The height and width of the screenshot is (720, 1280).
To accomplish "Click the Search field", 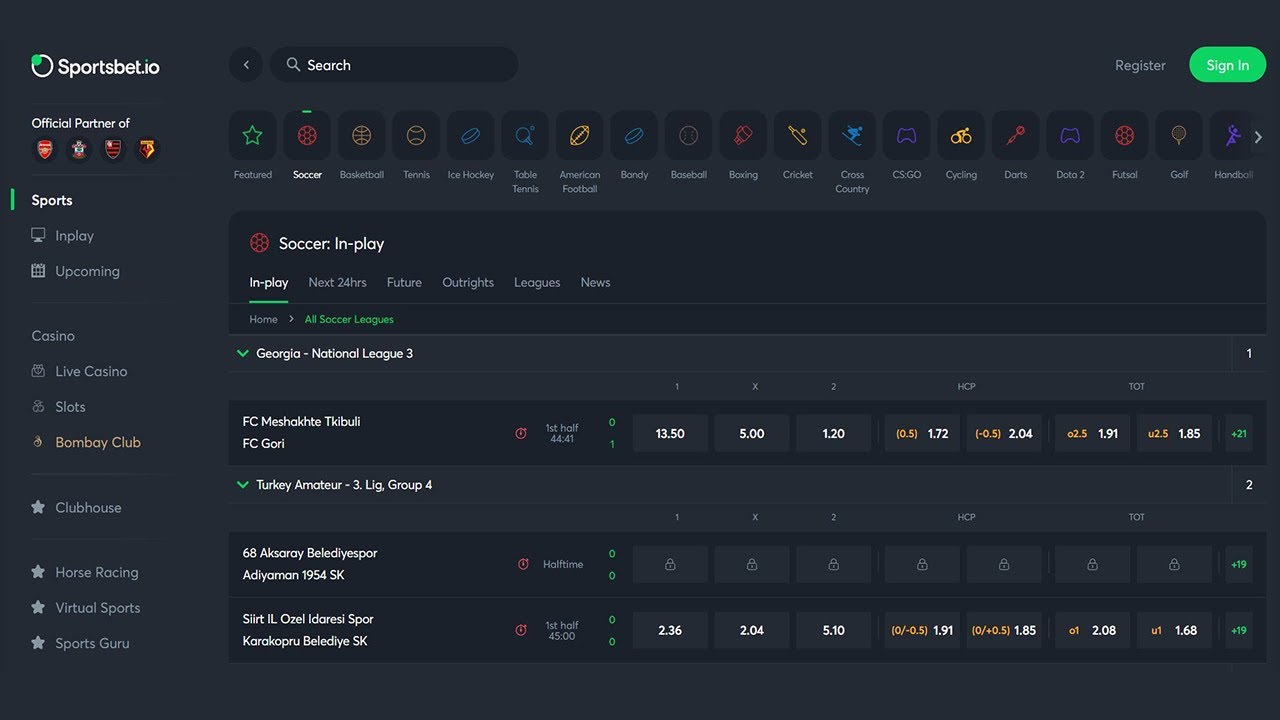I will tap(394, 65).
